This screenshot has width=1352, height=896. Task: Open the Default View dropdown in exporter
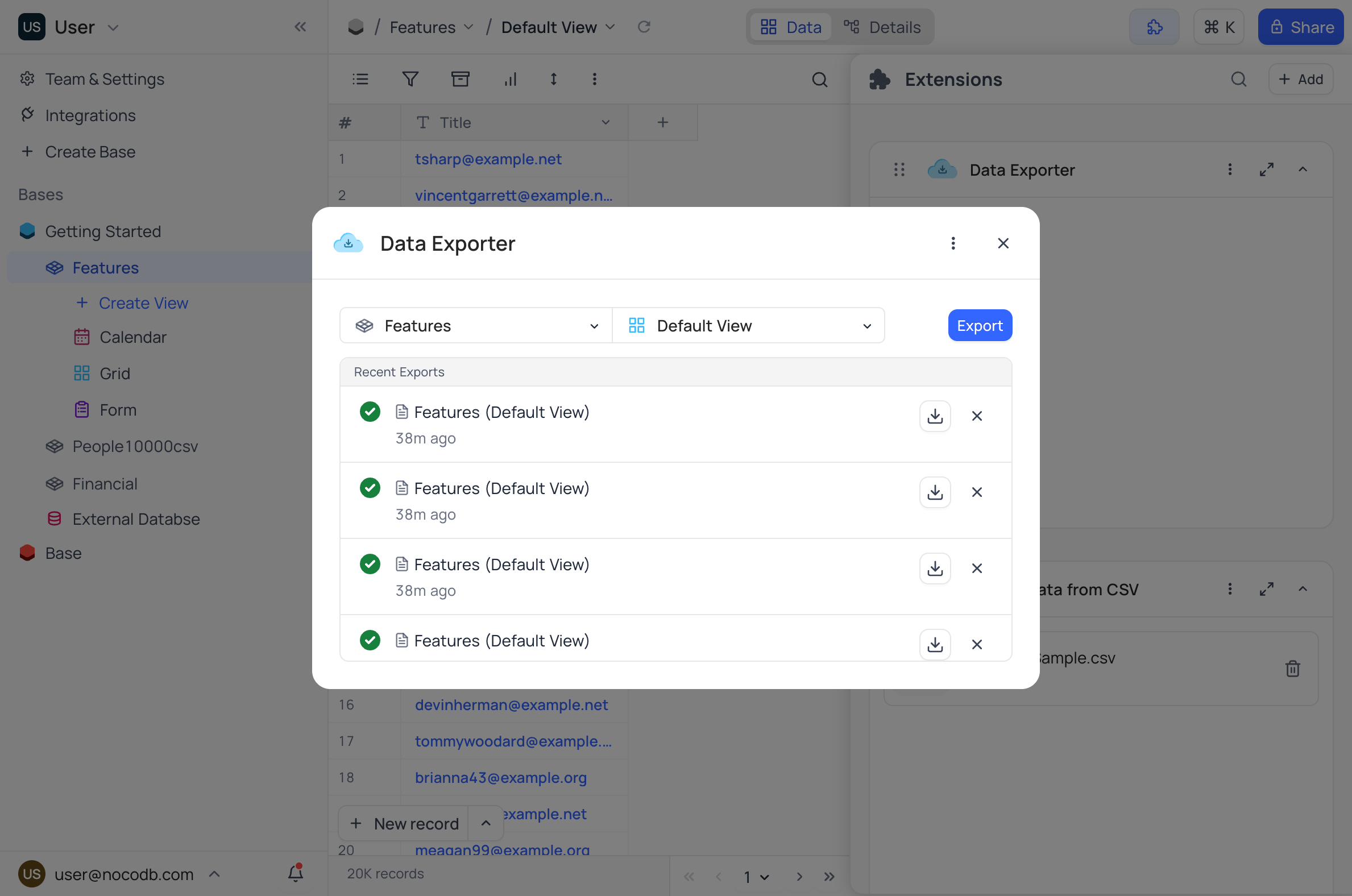tap(748, 326)
